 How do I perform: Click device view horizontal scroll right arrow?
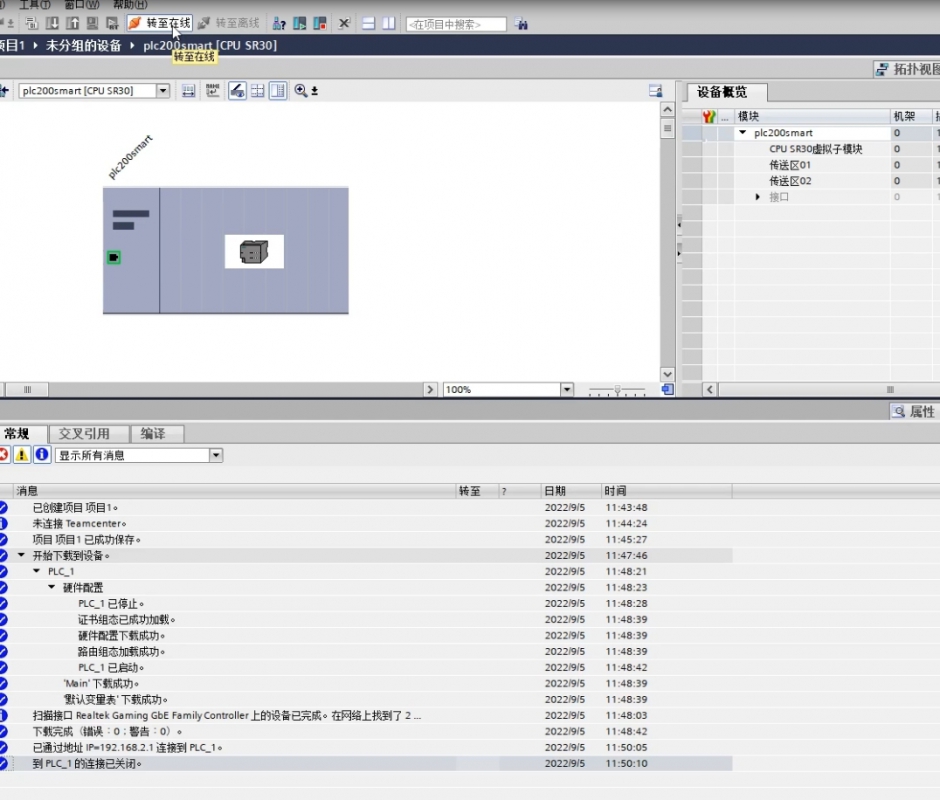(x=430, y=390)
